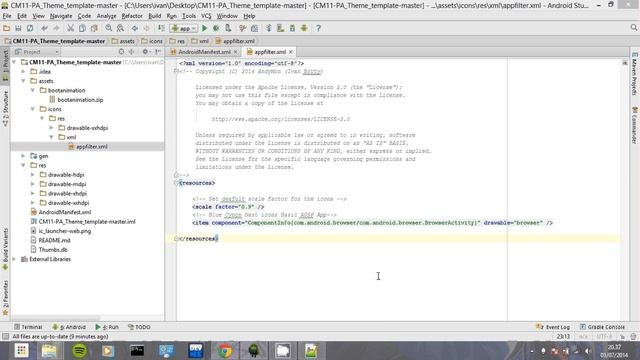Click the Search Everywhere magnifier icon
The height and width of the screenshot is (360, 640).
[x=633, y=27]
